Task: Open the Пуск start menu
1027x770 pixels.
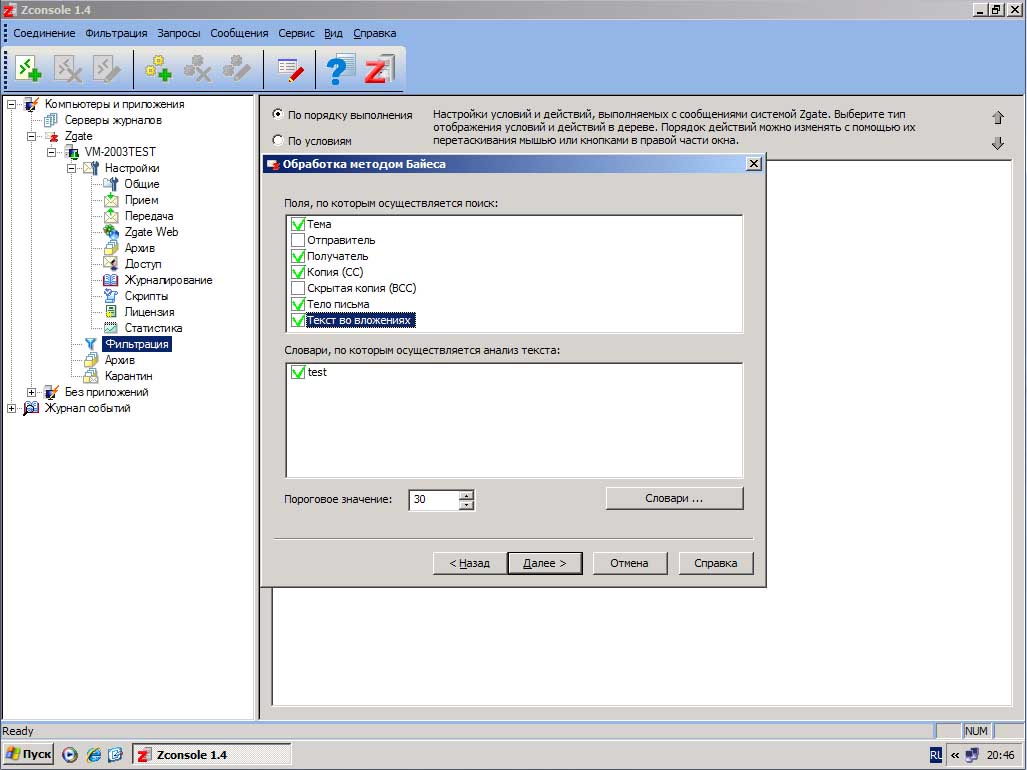Action: click(28, 754)
